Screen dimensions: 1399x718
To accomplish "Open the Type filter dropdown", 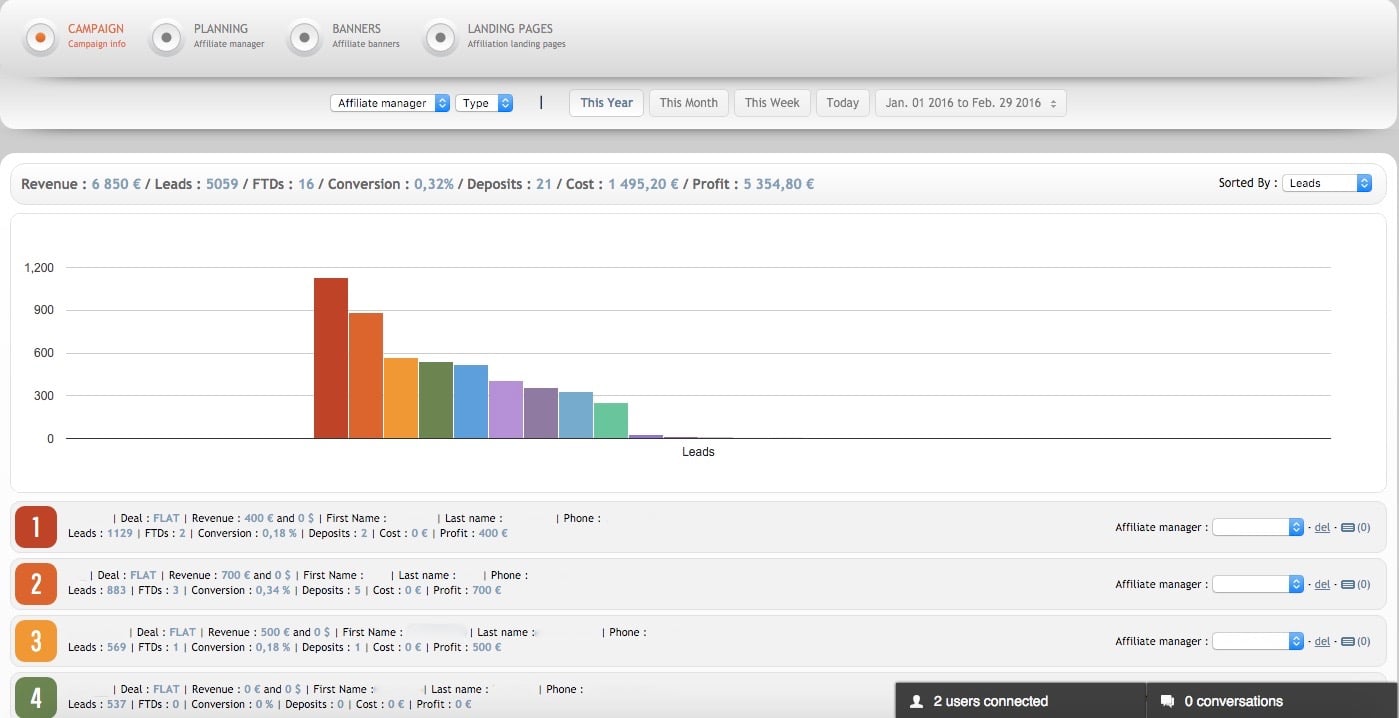I will 484,103.
